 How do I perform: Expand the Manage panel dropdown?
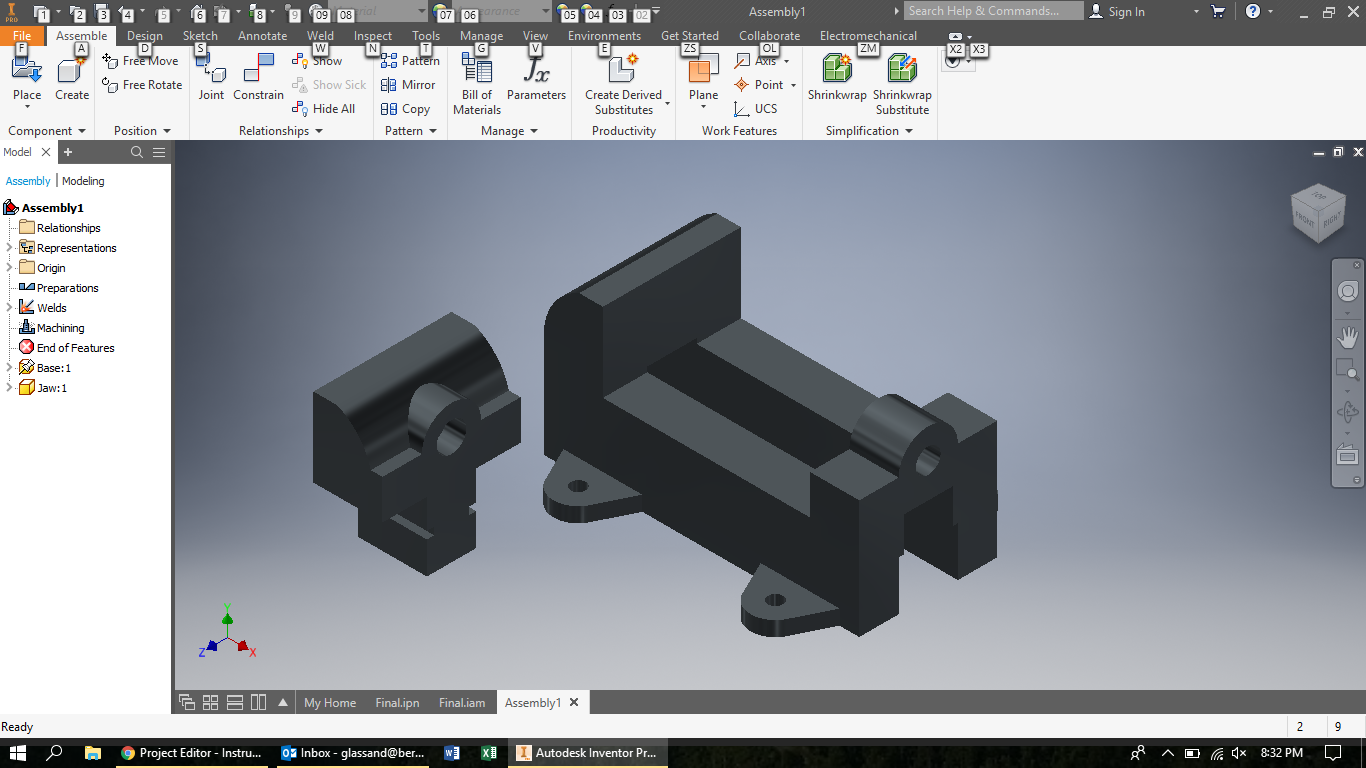(534, 131)
